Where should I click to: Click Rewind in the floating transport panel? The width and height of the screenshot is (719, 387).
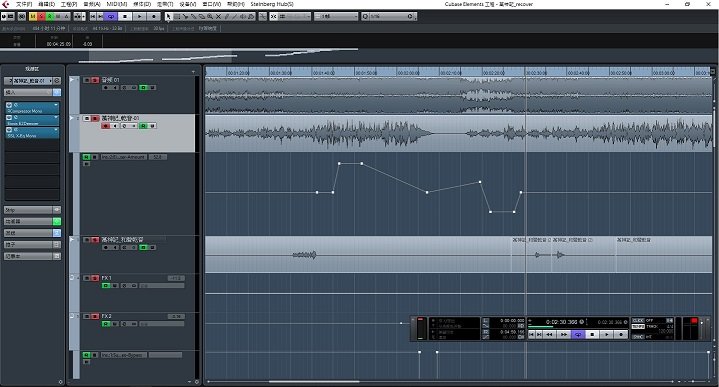tap(550, 335)
